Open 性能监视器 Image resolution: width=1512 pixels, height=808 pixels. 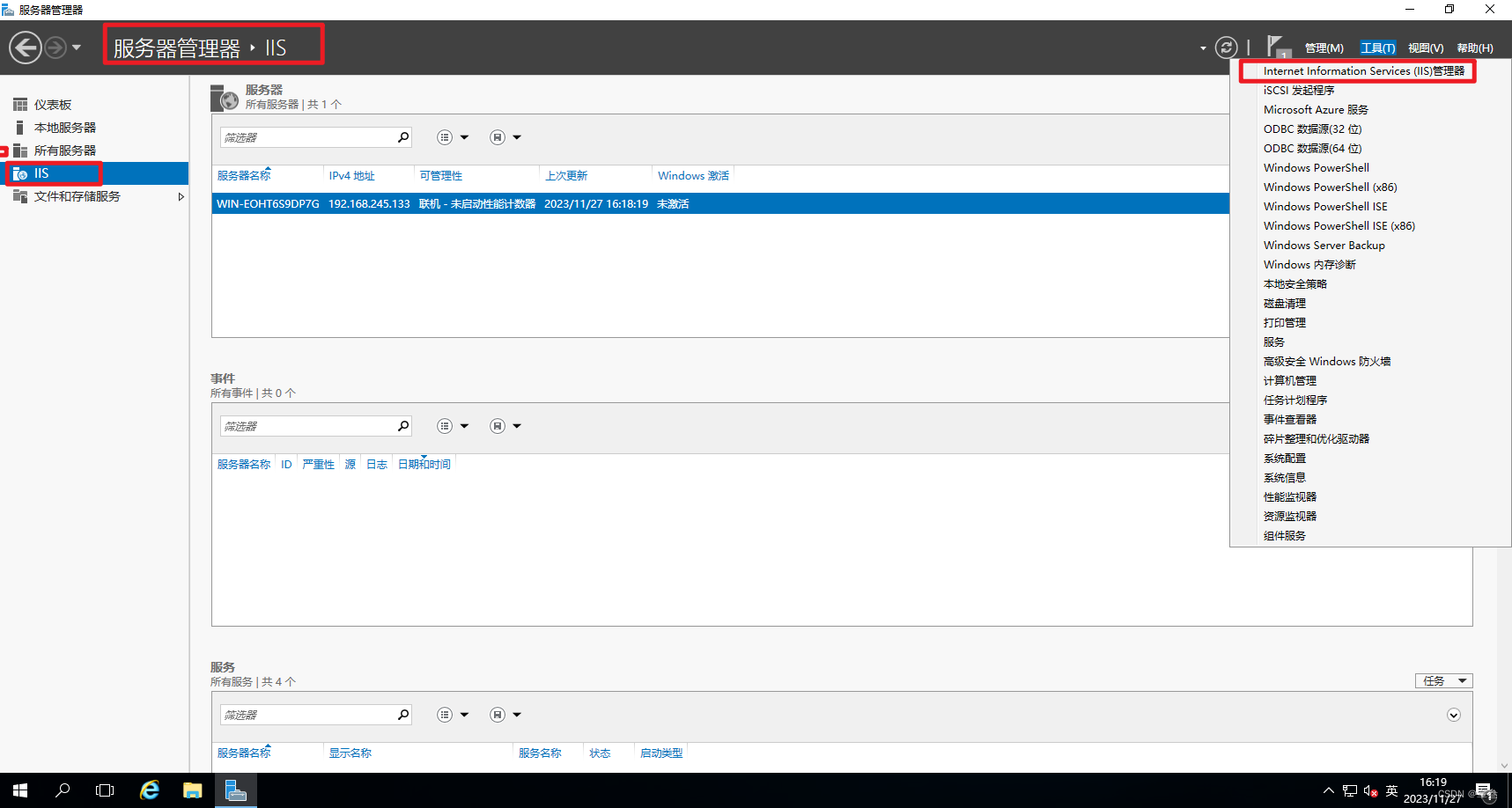[x=1290, y=497]
